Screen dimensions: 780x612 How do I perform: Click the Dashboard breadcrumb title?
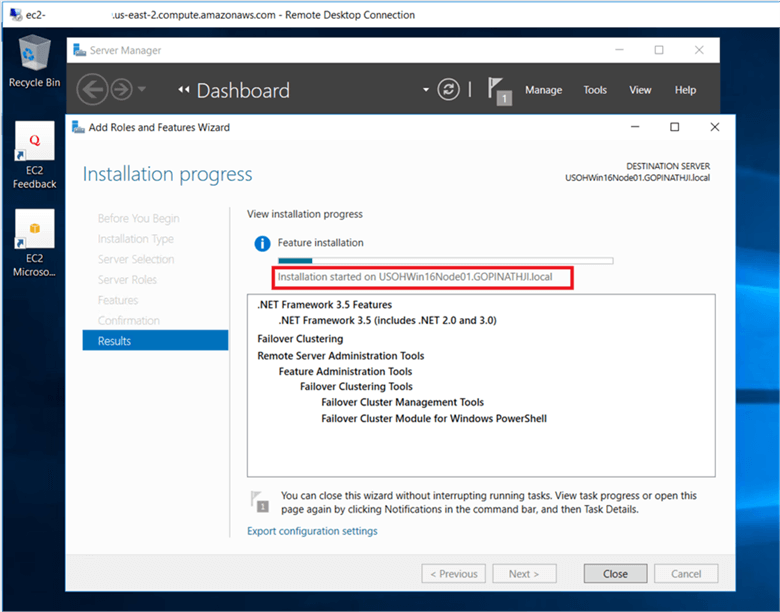coord(243,91)
